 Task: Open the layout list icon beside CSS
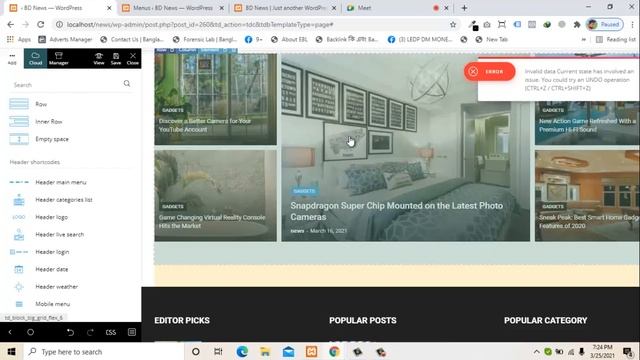pos(131,332)
